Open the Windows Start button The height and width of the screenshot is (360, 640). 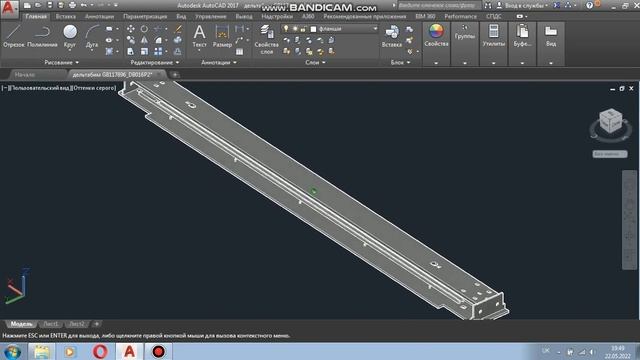pos(12,351)
